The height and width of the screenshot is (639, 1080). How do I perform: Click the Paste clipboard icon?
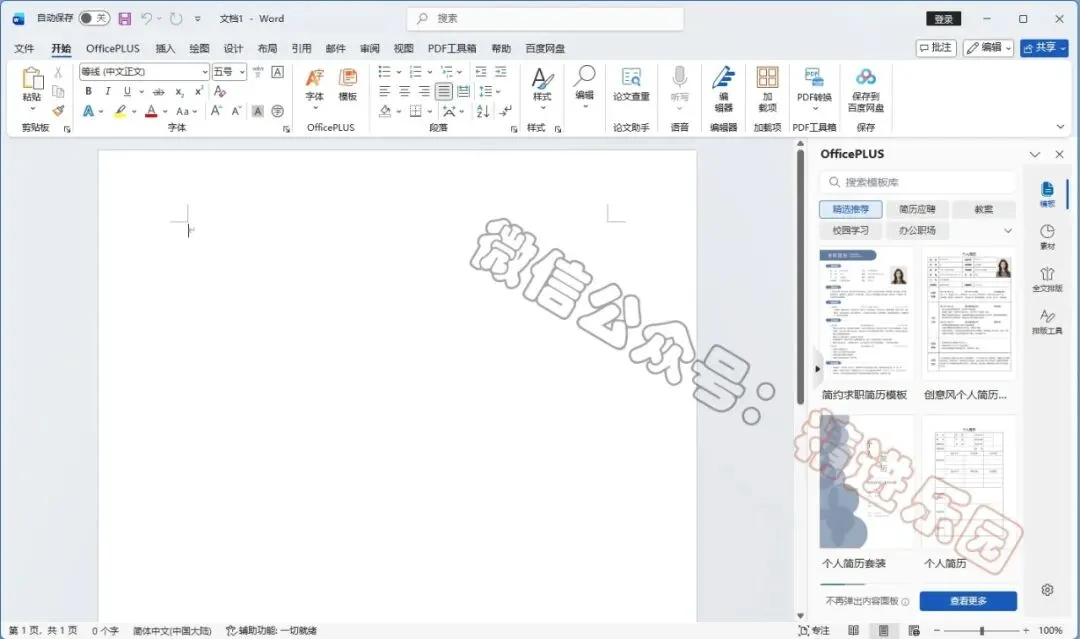click(32, 78)
